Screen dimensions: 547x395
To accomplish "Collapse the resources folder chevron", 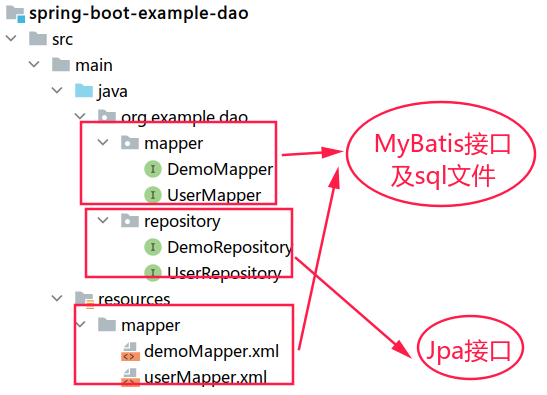I will tap(57, 298).
